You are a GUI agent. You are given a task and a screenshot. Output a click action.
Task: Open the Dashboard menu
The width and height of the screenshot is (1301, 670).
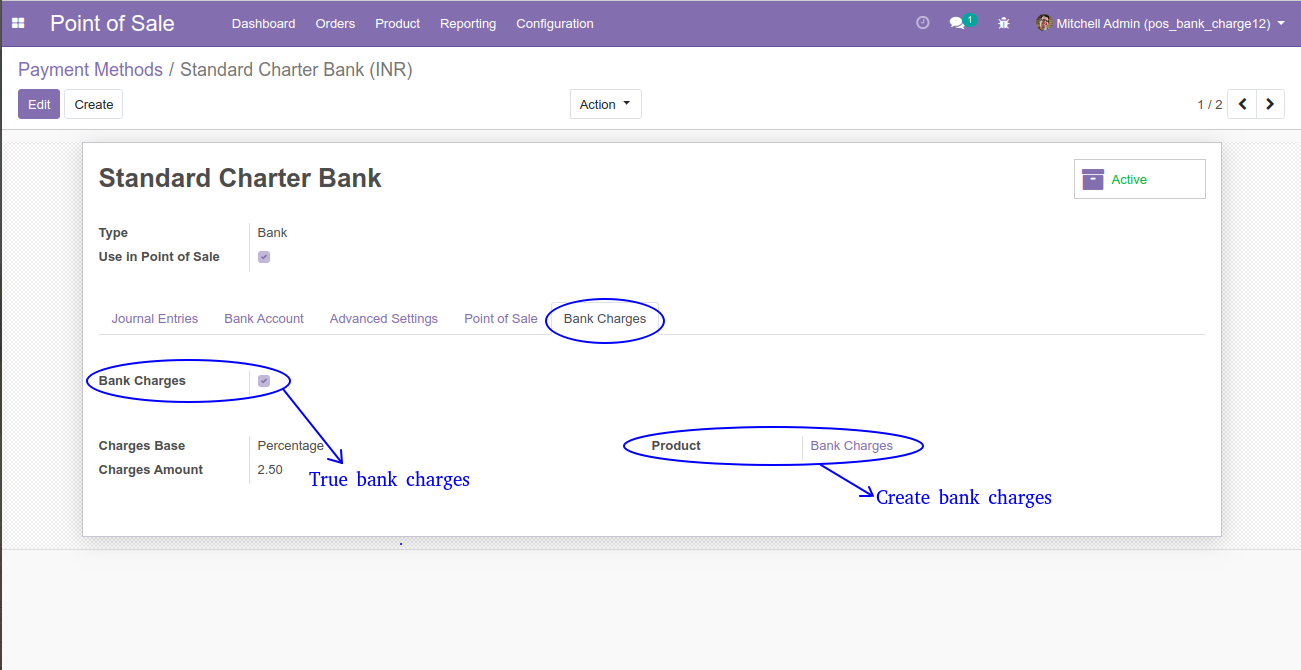pyautogui.click(x=263, y=23)
